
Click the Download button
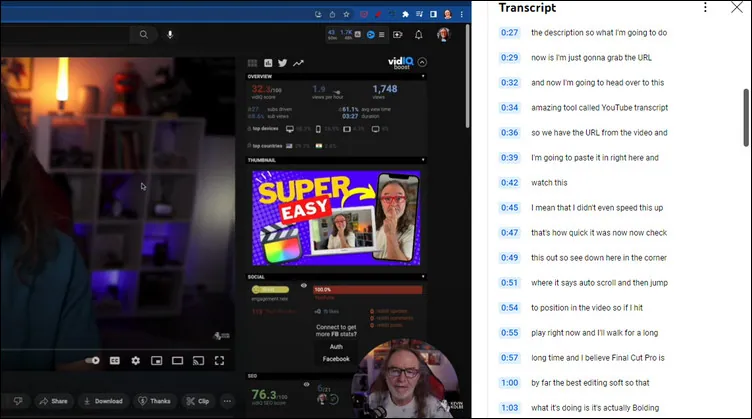tap(104, 401)
